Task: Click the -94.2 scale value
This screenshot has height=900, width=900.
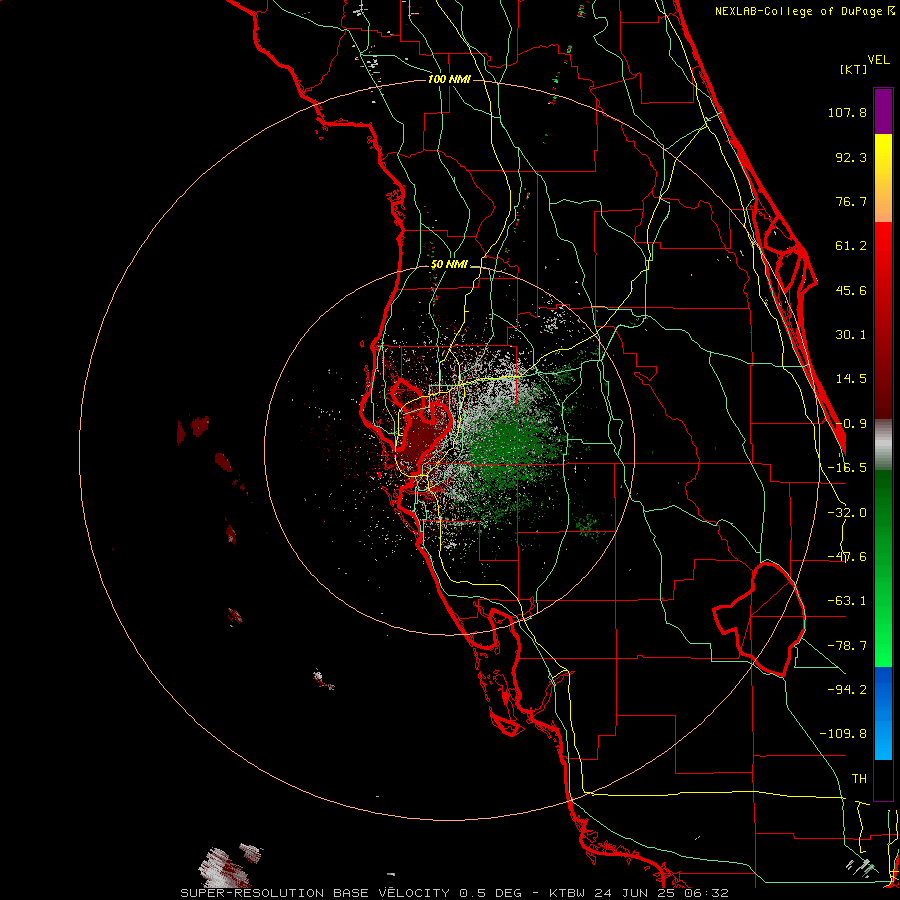Action: tap(847, 689)
